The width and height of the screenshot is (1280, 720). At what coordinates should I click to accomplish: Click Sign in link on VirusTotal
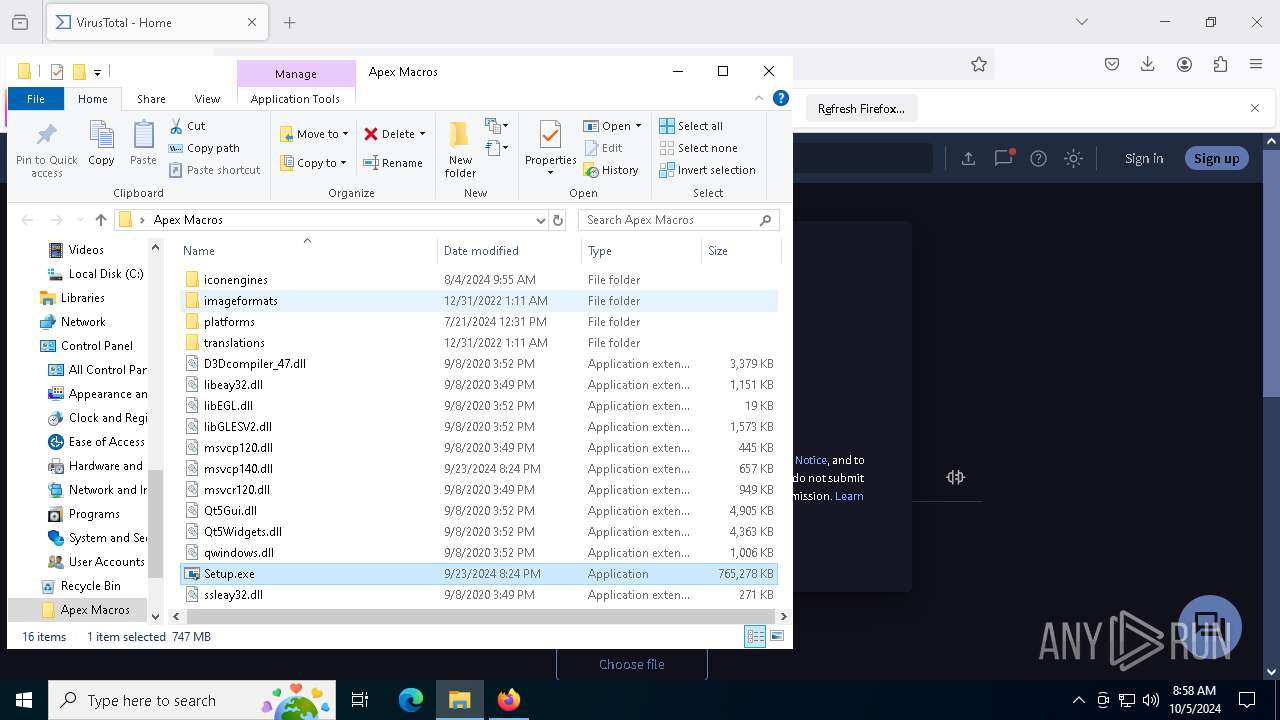1144,158
